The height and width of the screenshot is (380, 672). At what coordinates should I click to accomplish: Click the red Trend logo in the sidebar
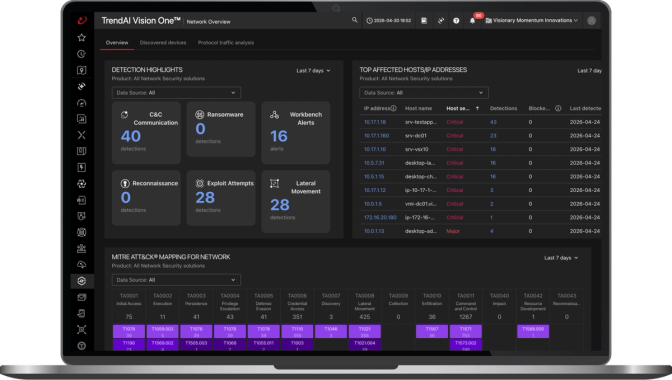(x=82, y=21)
